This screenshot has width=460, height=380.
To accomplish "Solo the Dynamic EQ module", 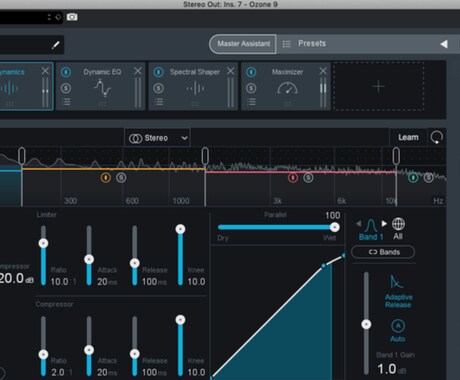I will (66, 88).
